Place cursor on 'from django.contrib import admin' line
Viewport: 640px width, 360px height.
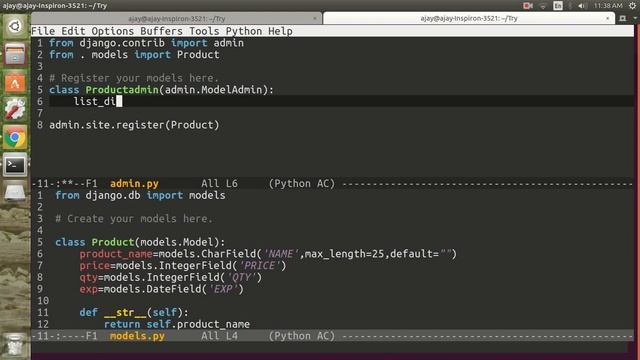click(x=146, y=43)
